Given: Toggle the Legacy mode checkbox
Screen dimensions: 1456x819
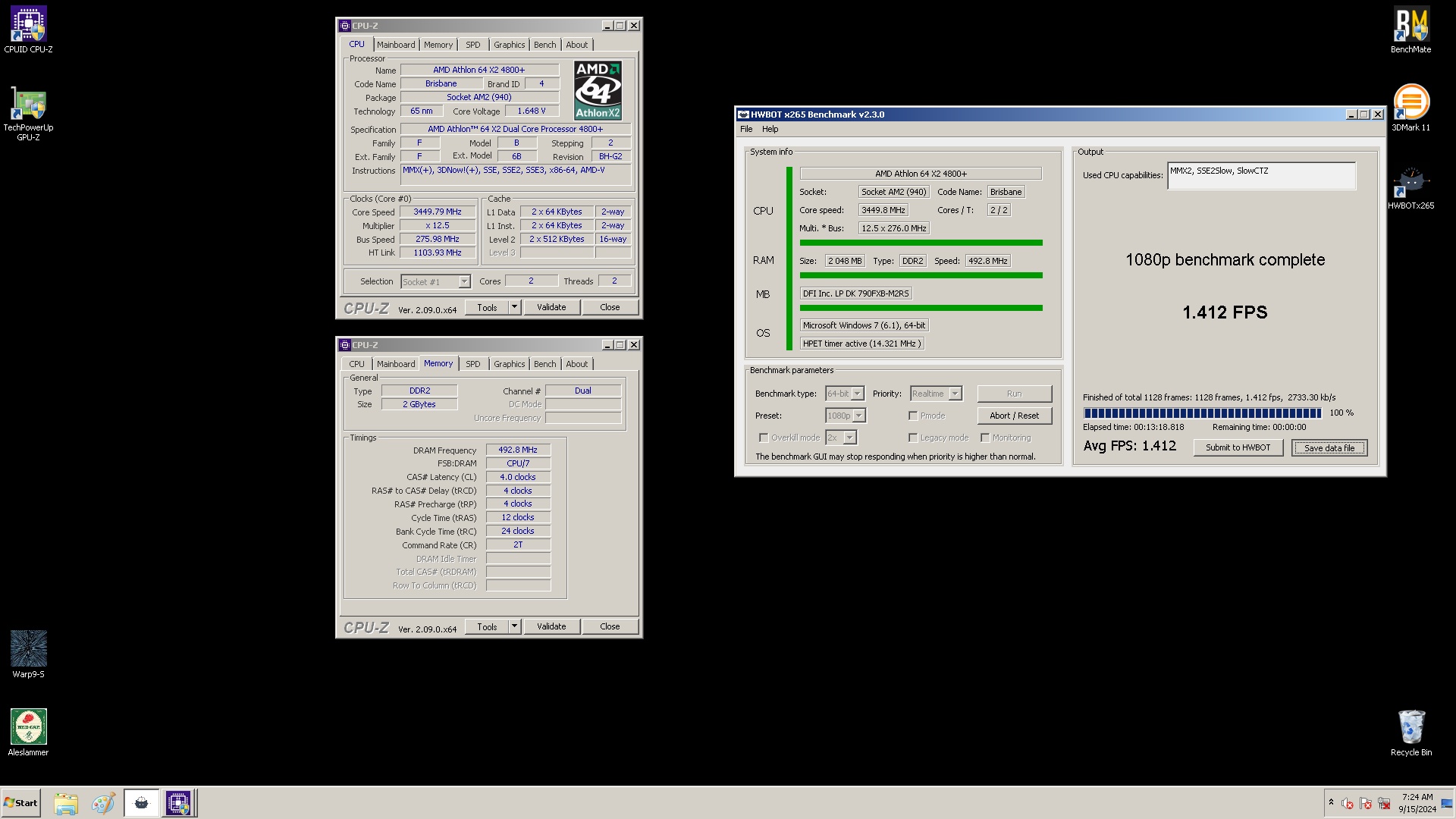Looking at the screenshot, I should [x=913, y=438].
